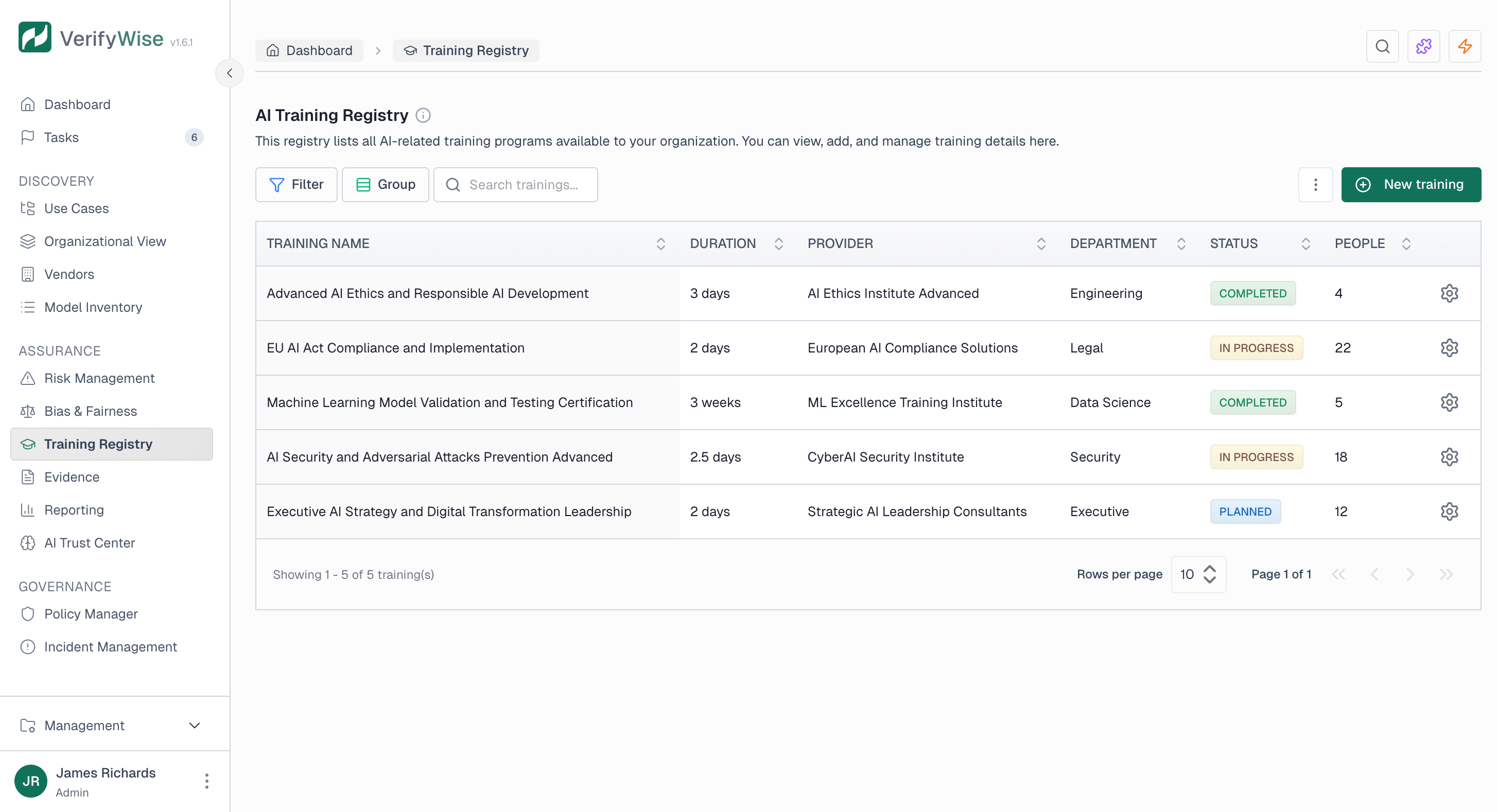Toggle sorting on the Status column
1497x812 pixels.
1306,243
